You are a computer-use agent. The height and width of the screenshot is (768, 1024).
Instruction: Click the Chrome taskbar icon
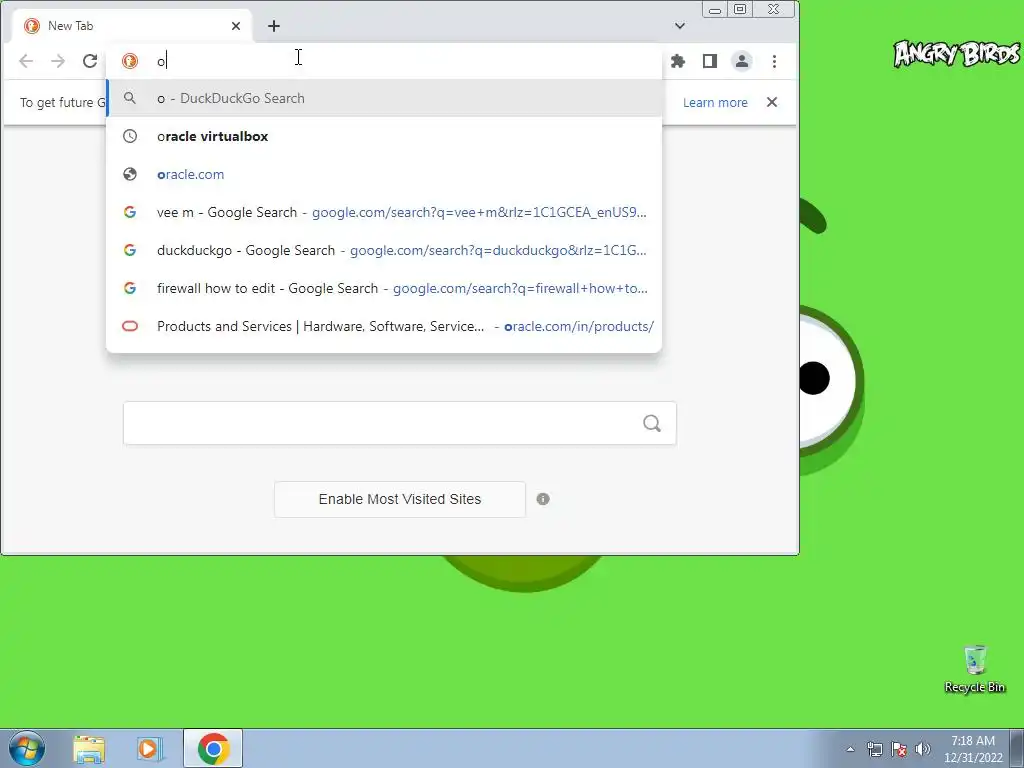click(213, 748)
